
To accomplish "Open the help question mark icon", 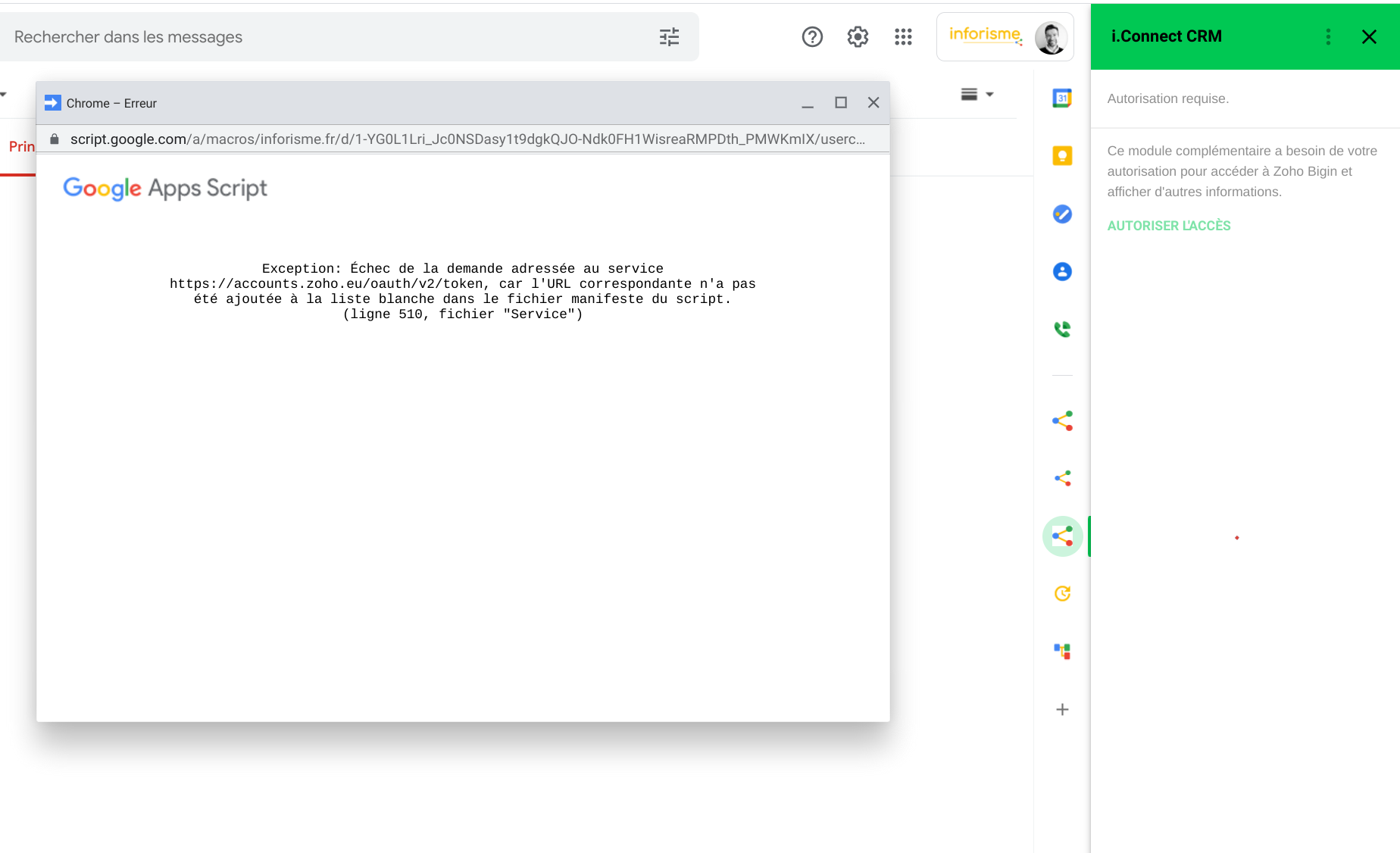I will click(812, 36).
